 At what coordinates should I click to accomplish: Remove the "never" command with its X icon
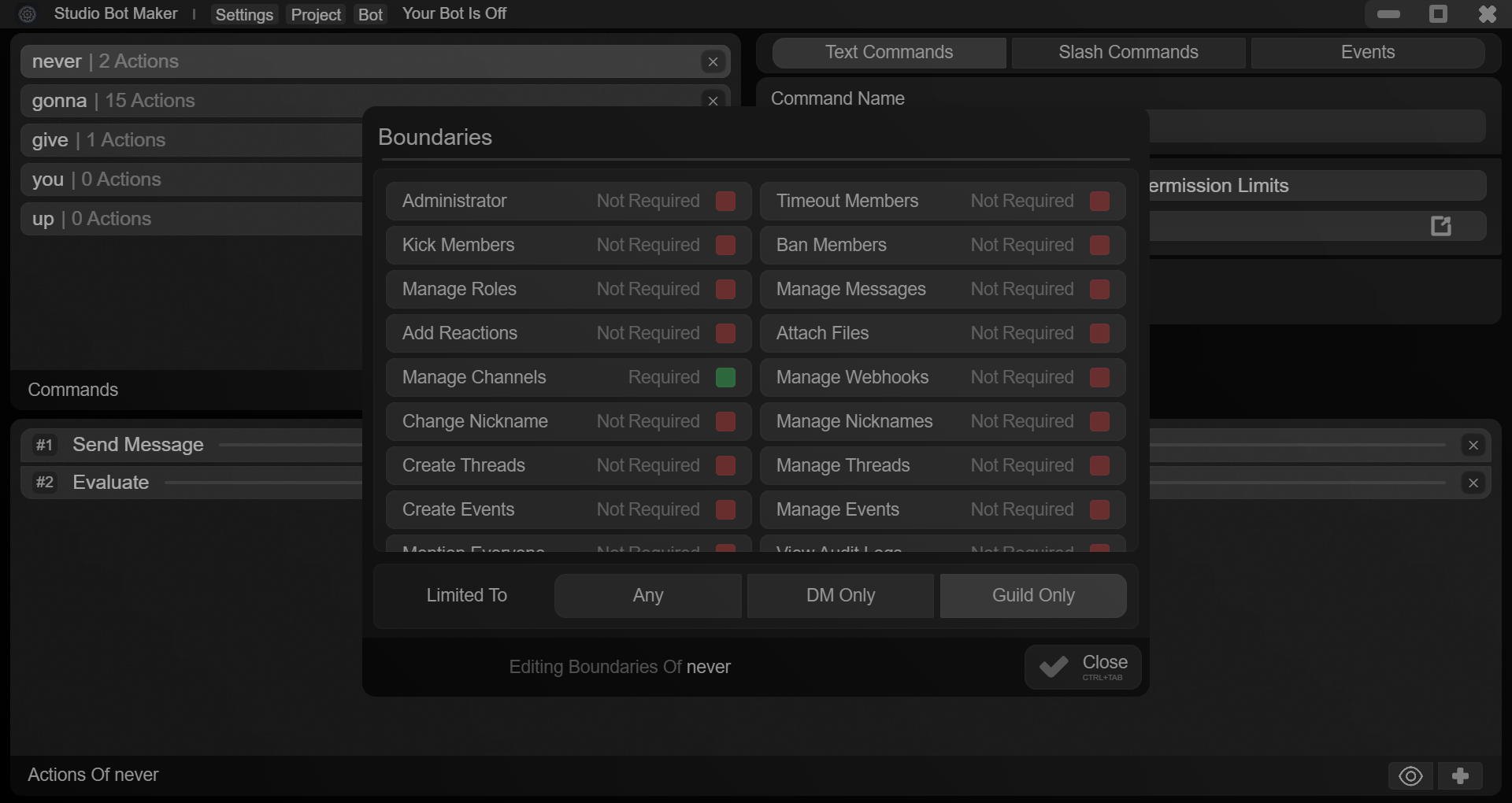(x=713, y=61)
